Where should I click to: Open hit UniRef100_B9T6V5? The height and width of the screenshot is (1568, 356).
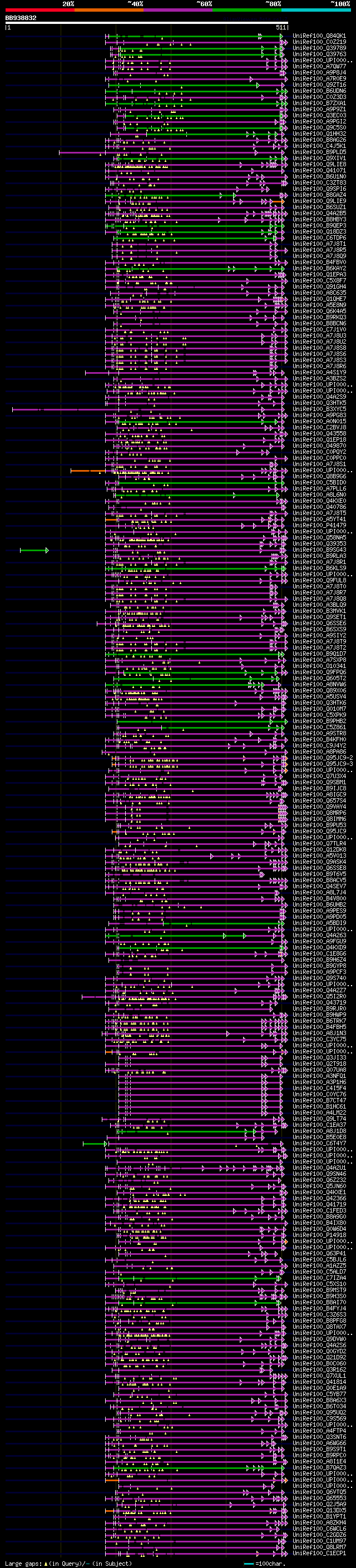(319, 875)
